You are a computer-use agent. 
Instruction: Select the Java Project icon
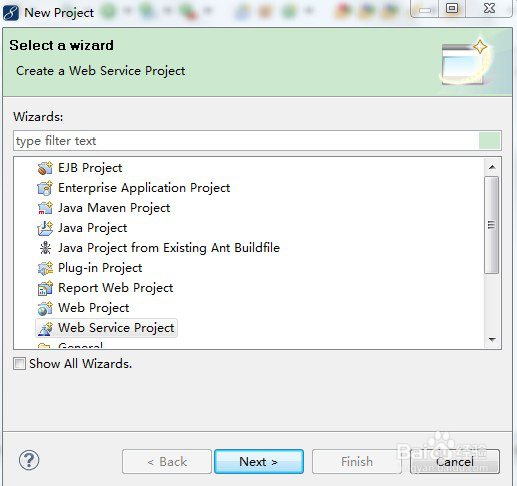[x=45, y=228]
